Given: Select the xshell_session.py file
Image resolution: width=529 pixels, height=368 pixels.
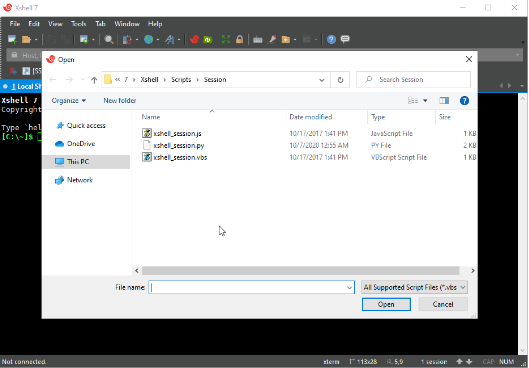Looking at the screenshot, I should pos(179,145).
